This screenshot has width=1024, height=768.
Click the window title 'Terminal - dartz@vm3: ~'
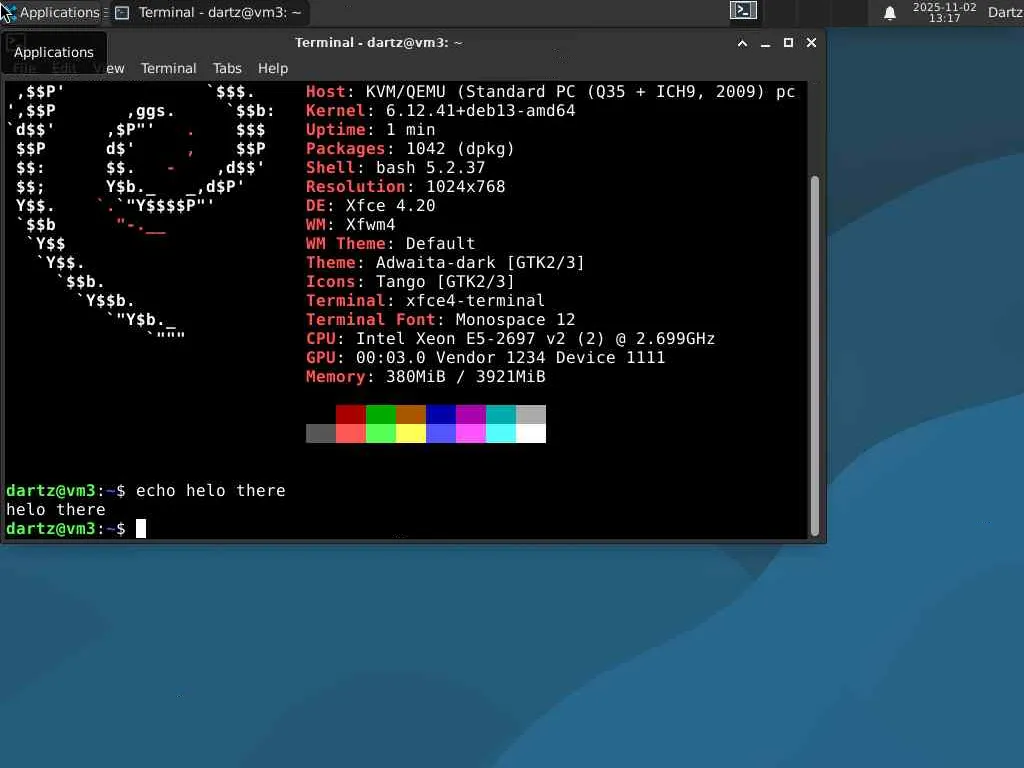click(x=379, y=42)
